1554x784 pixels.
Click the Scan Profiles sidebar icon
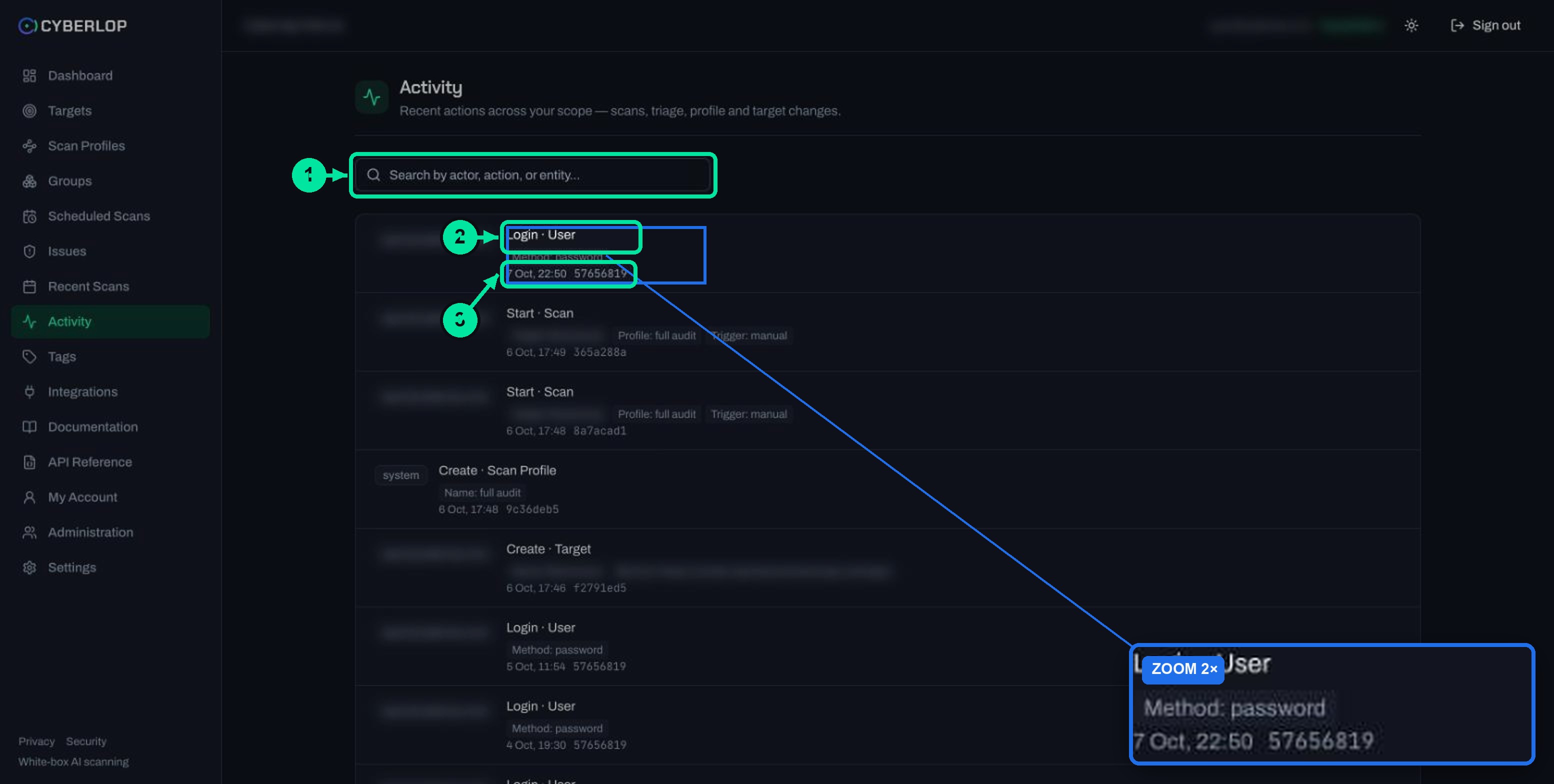29,146
